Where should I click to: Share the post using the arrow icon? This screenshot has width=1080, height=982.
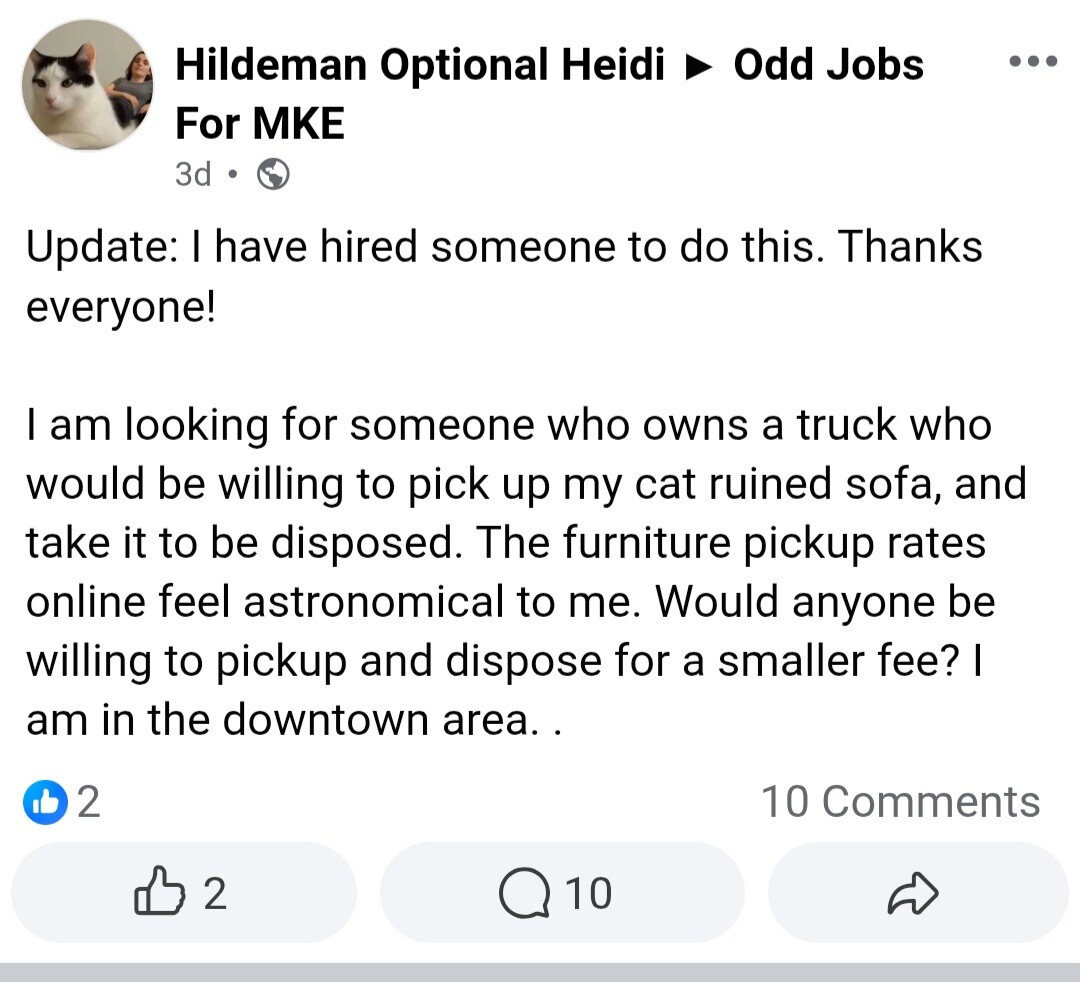916,892
